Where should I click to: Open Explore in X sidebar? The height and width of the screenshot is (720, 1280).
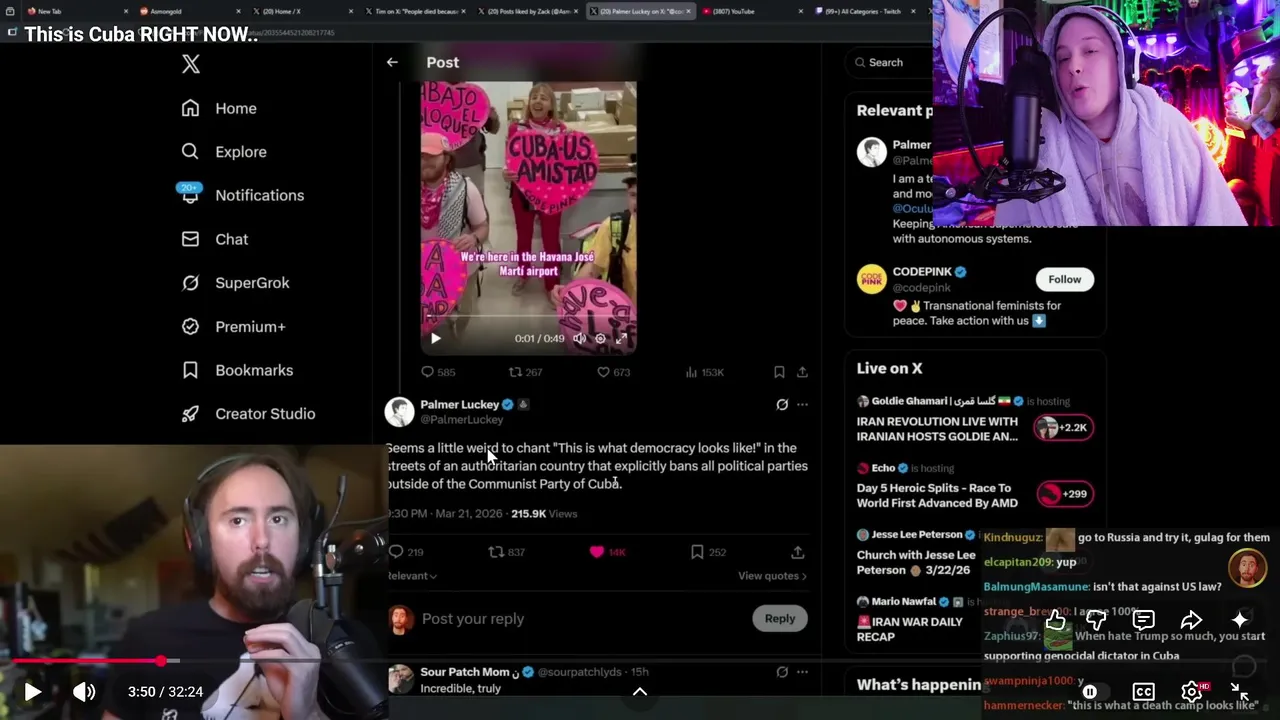224,152
